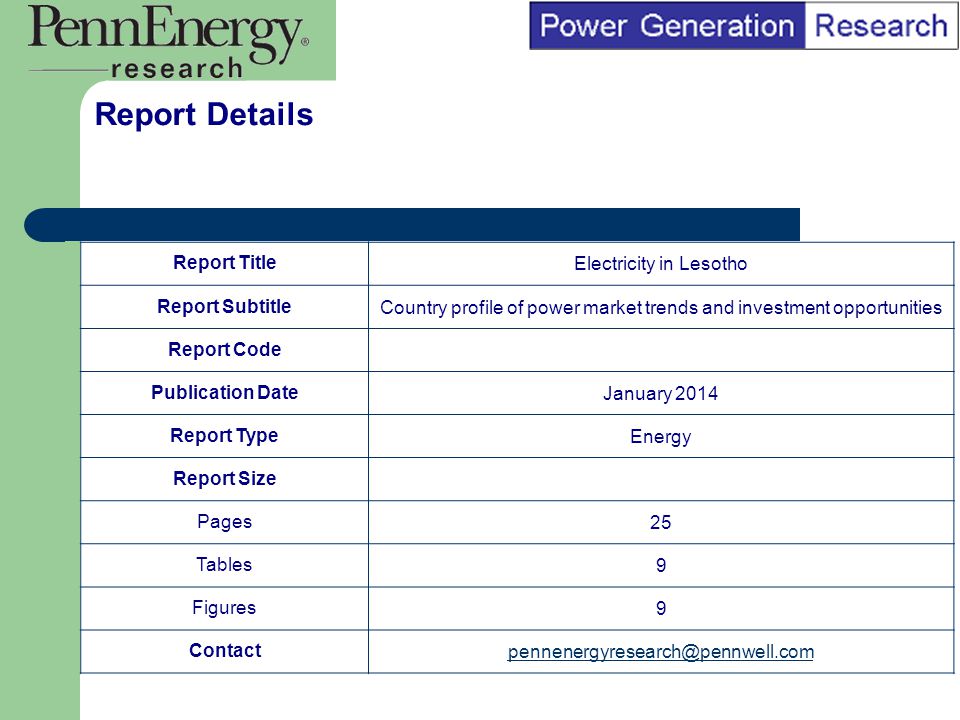Click the Figures row label
Image resolution: width=960 pixels, height=720 pixels.
click(x=224, y=607)
